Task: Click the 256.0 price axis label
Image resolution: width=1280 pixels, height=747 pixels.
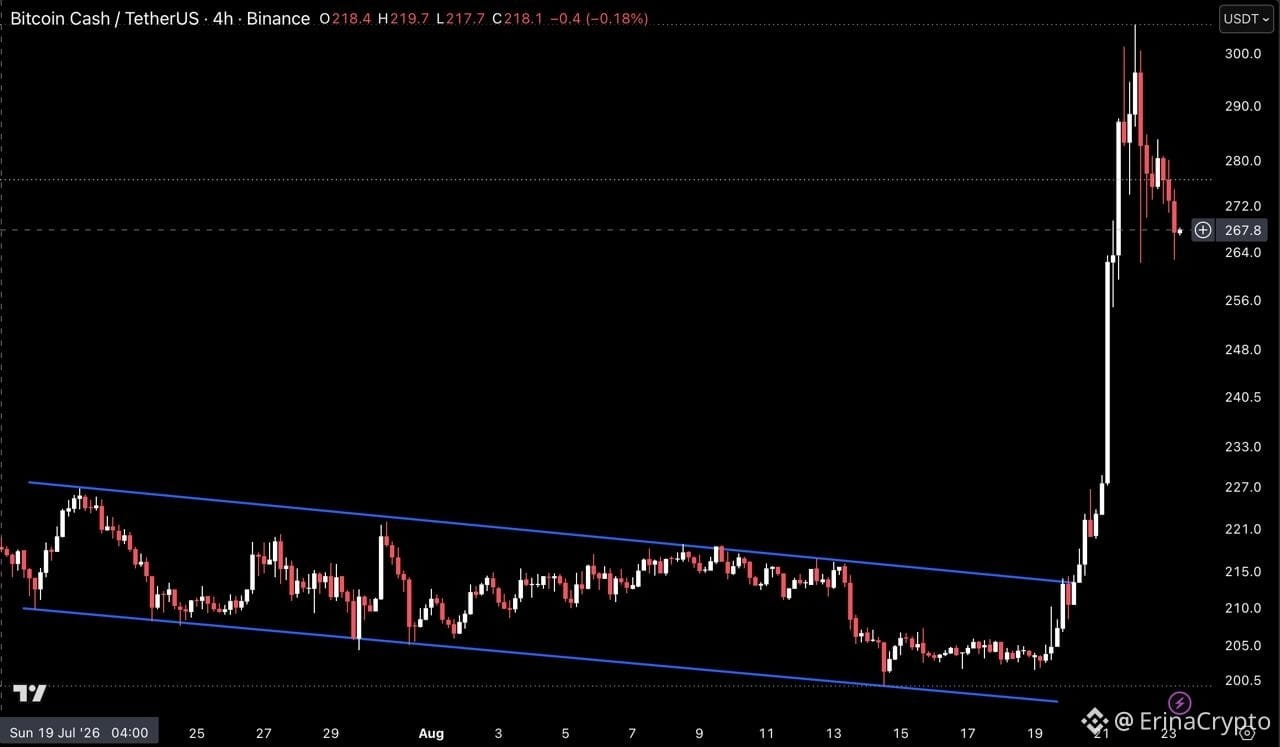Action: coord(1243,301)
